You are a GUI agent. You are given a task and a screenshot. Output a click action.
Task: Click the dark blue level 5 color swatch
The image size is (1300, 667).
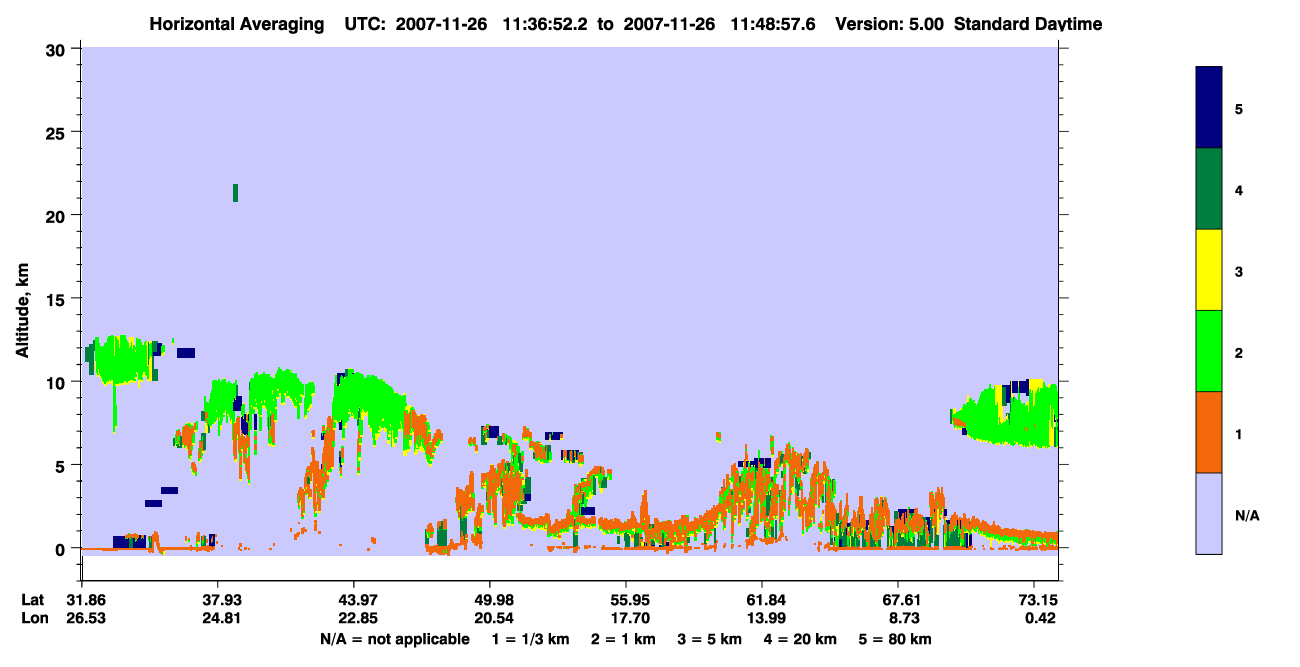1209,108
